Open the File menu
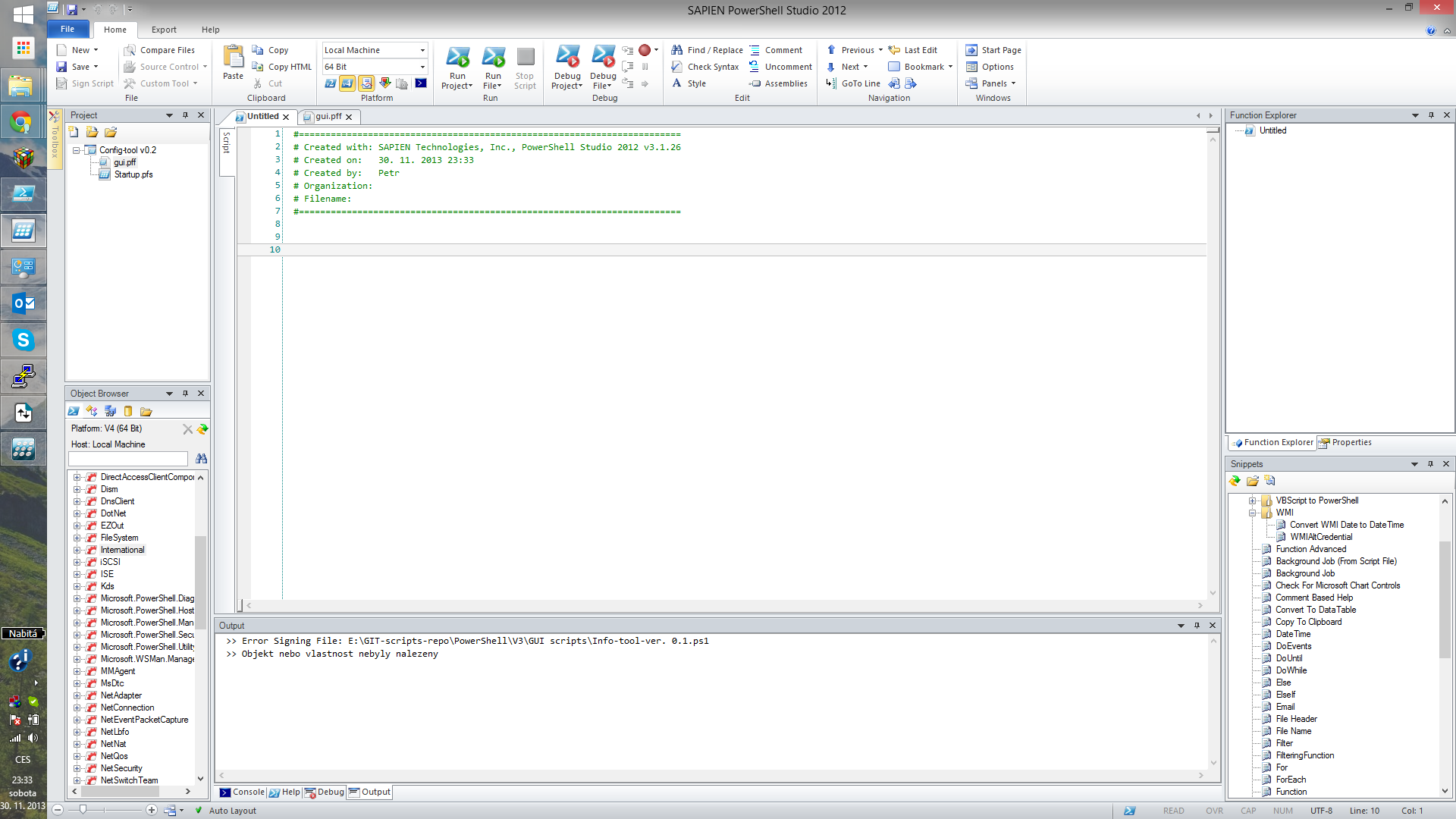 67,29
